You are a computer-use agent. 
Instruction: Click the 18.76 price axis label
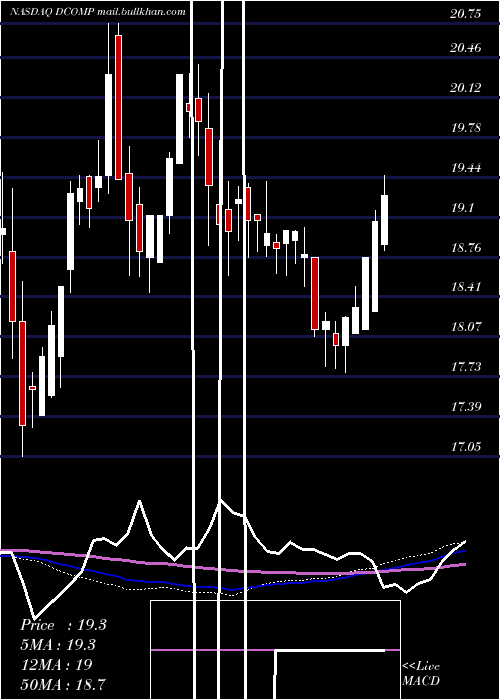[466, 248]
